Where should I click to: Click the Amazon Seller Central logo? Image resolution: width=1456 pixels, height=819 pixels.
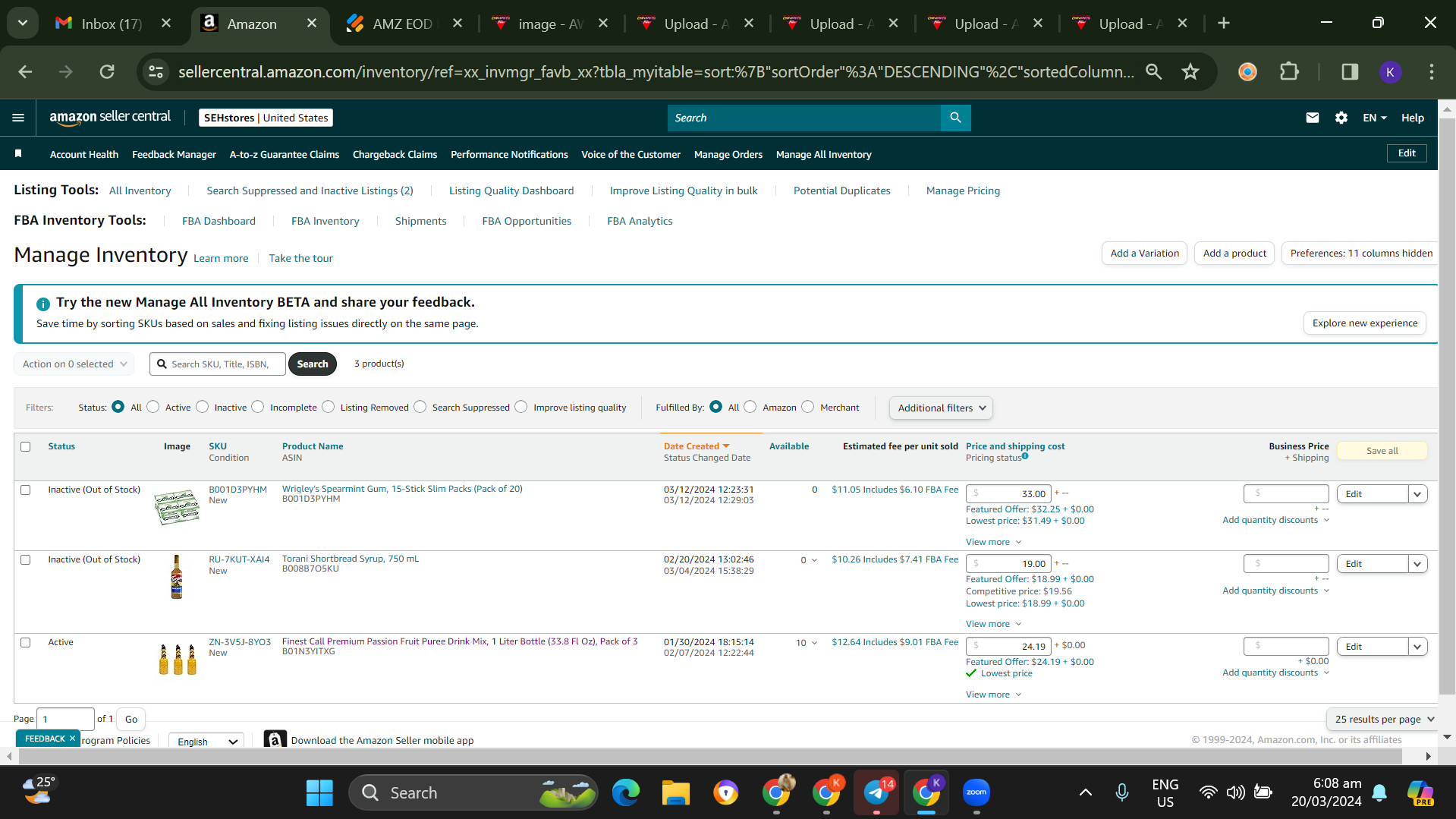(110, 117)
